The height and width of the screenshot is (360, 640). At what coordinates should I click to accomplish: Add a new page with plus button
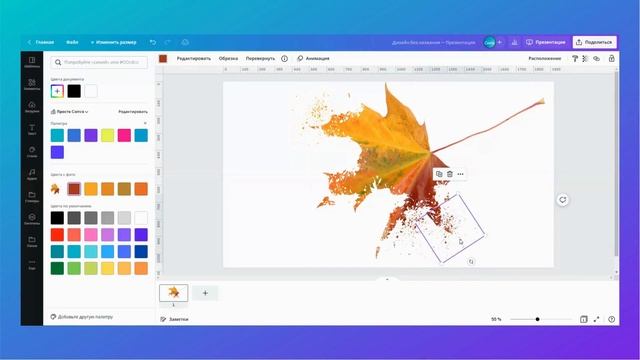205,293
